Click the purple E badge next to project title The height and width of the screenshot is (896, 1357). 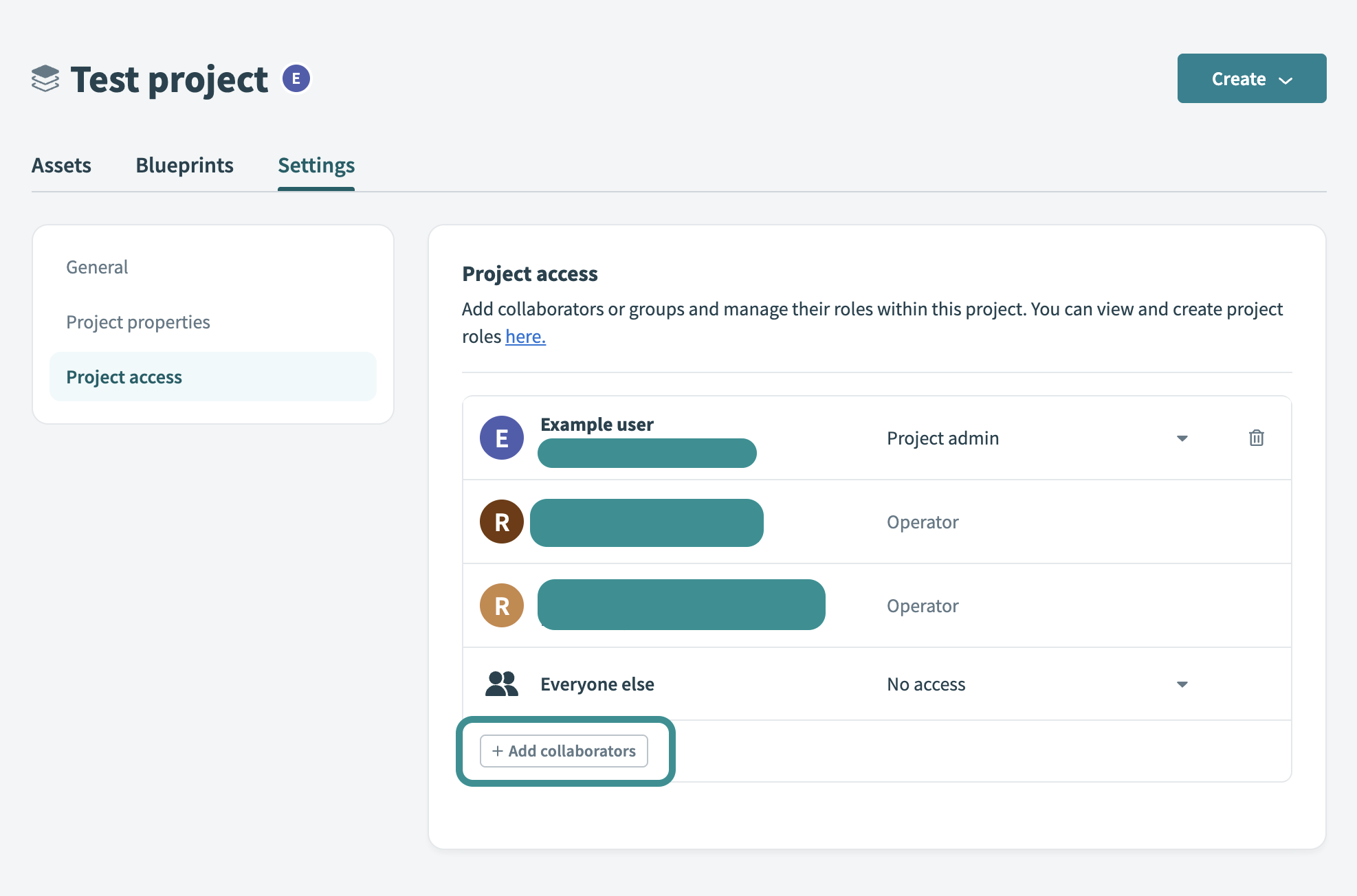[x=296, y=78]
